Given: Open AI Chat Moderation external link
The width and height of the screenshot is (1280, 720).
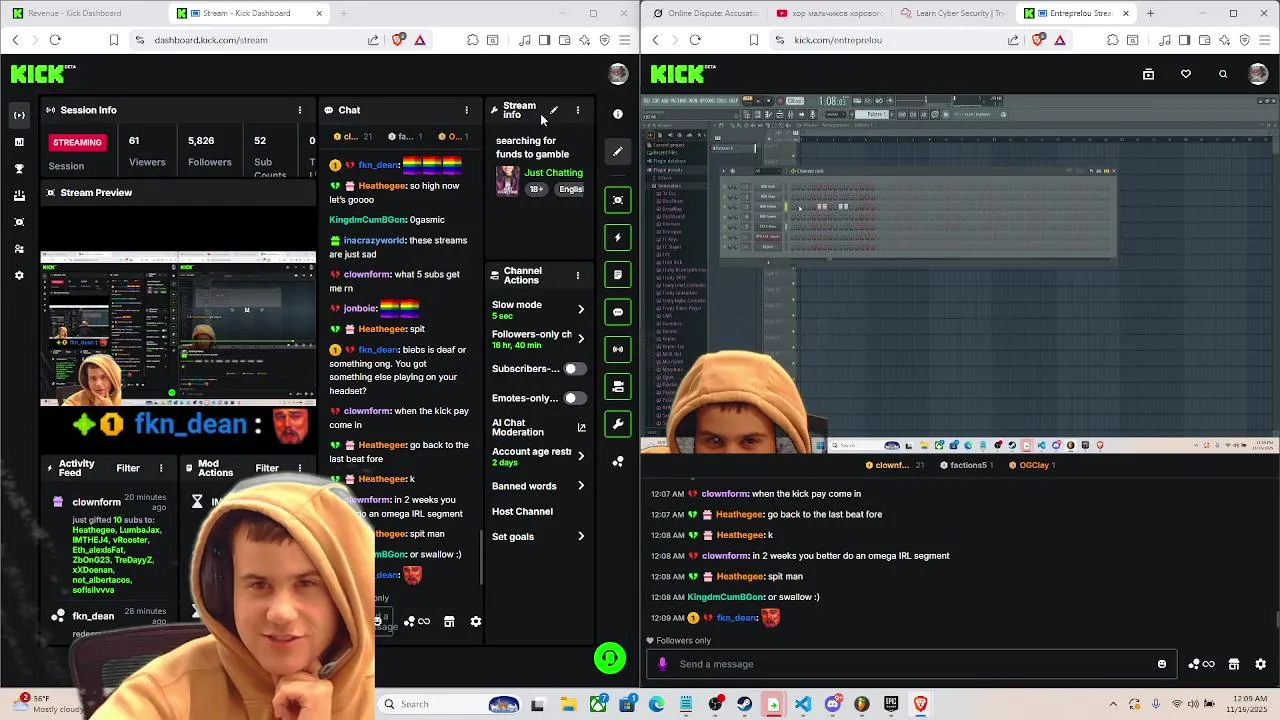Looking at the screenshot, I should pos(581,428).
